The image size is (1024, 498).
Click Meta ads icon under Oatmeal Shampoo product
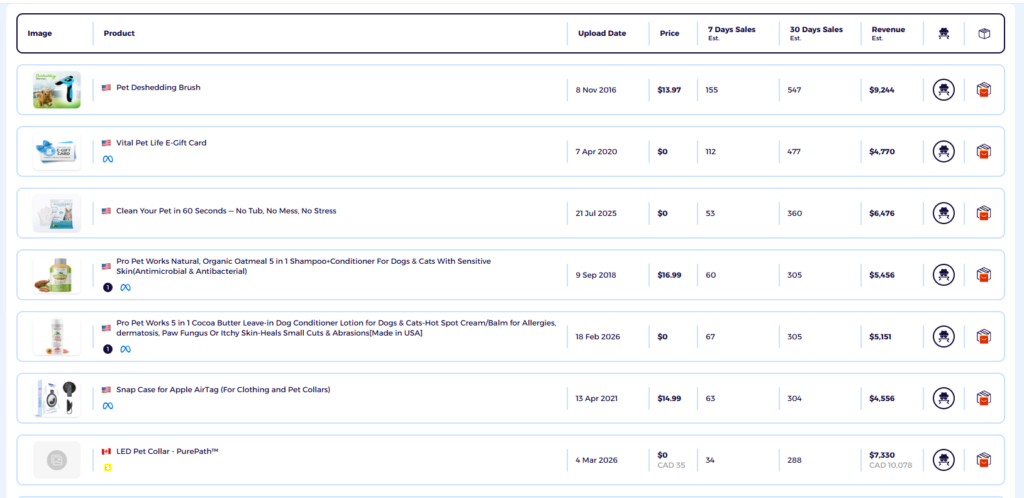(125, 287)
